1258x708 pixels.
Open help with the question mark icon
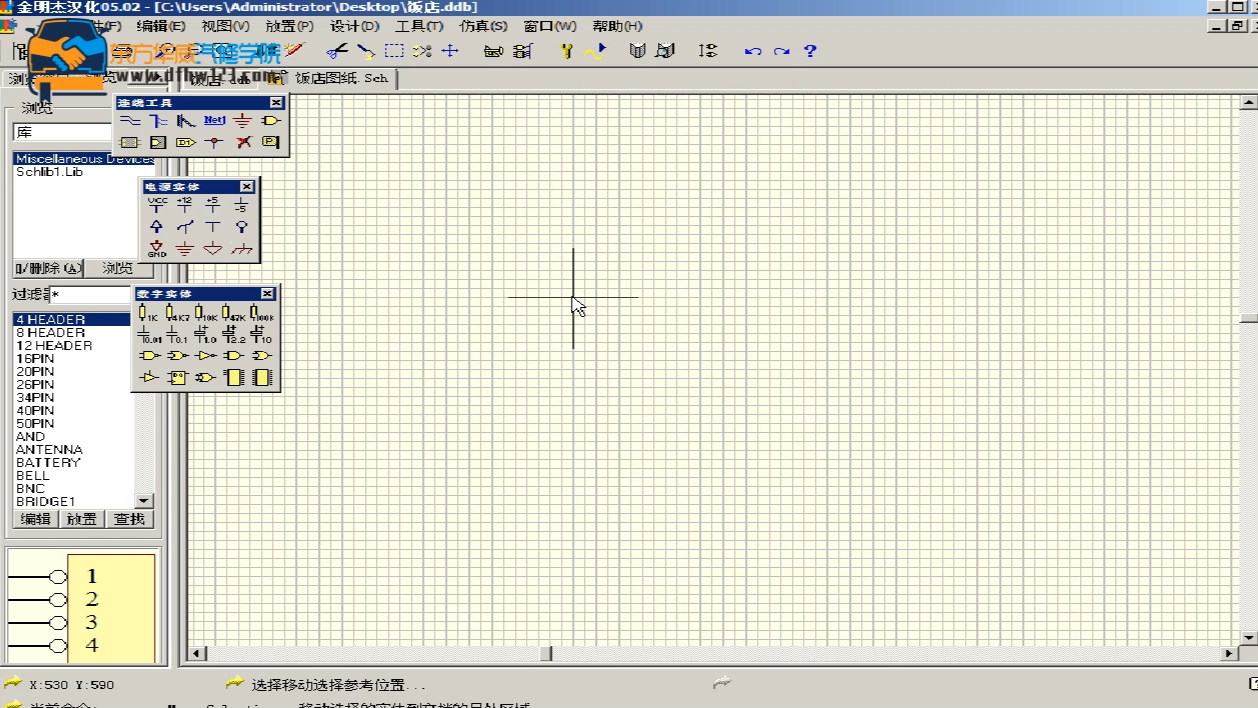[x=810, y=51]
